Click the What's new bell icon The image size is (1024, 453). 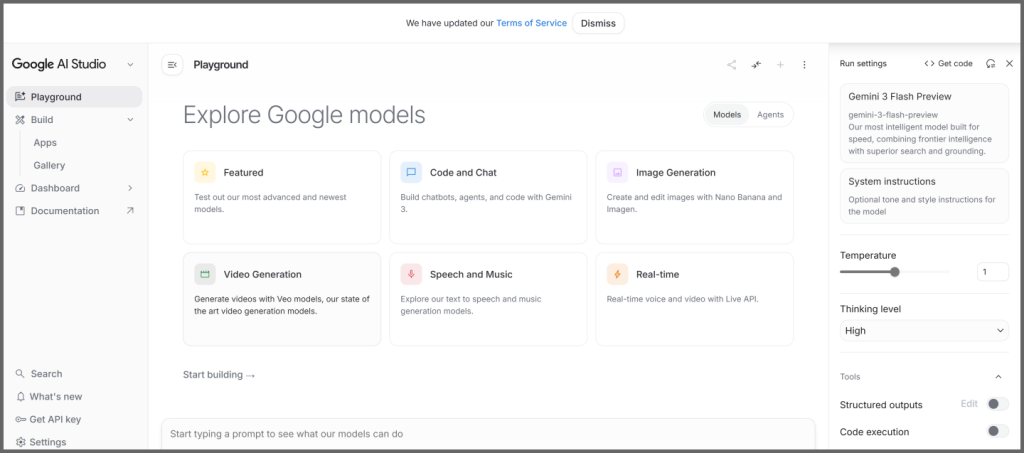(20, 396)
